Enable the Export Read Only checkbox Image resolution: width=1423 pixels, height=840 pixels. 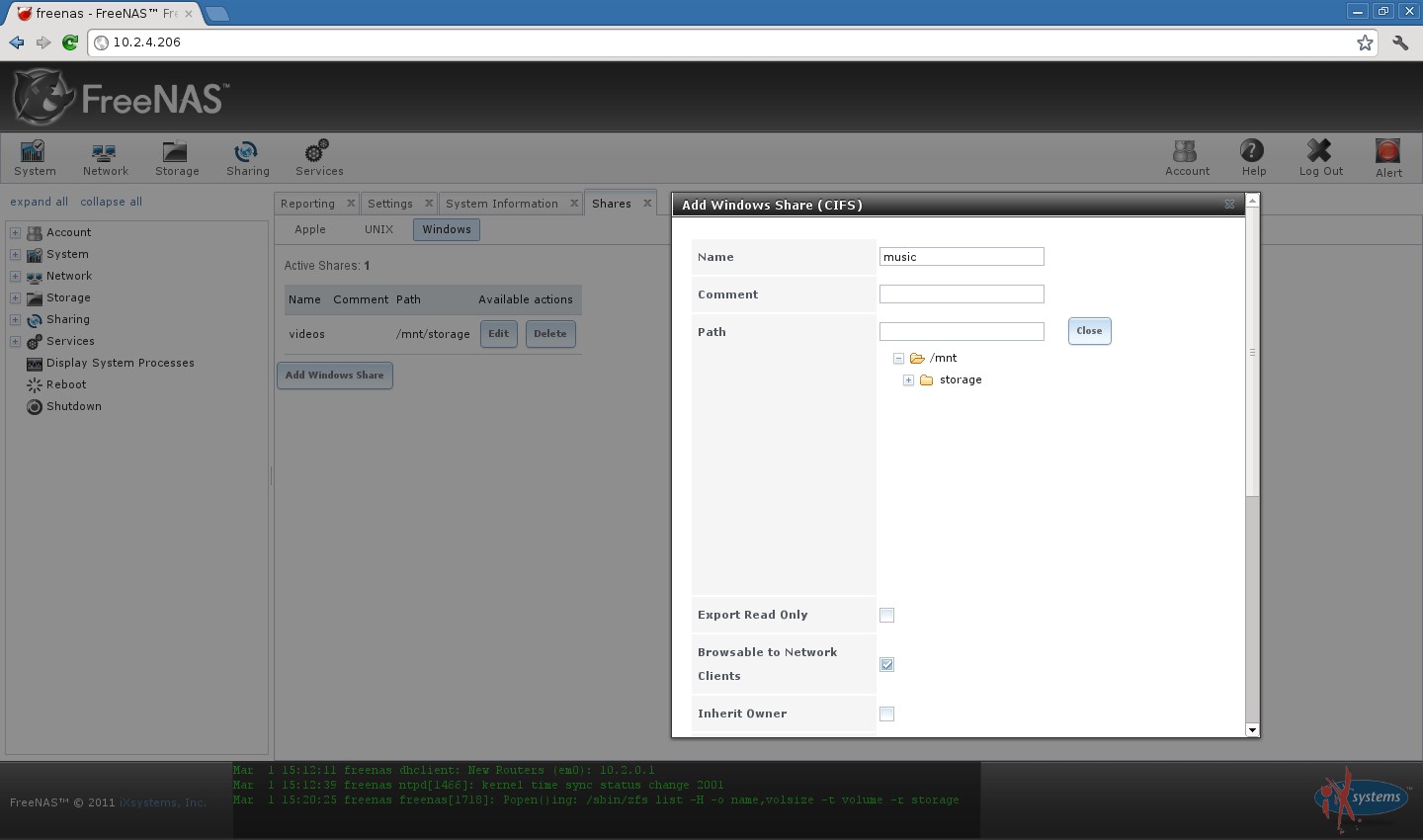[885, 614]
